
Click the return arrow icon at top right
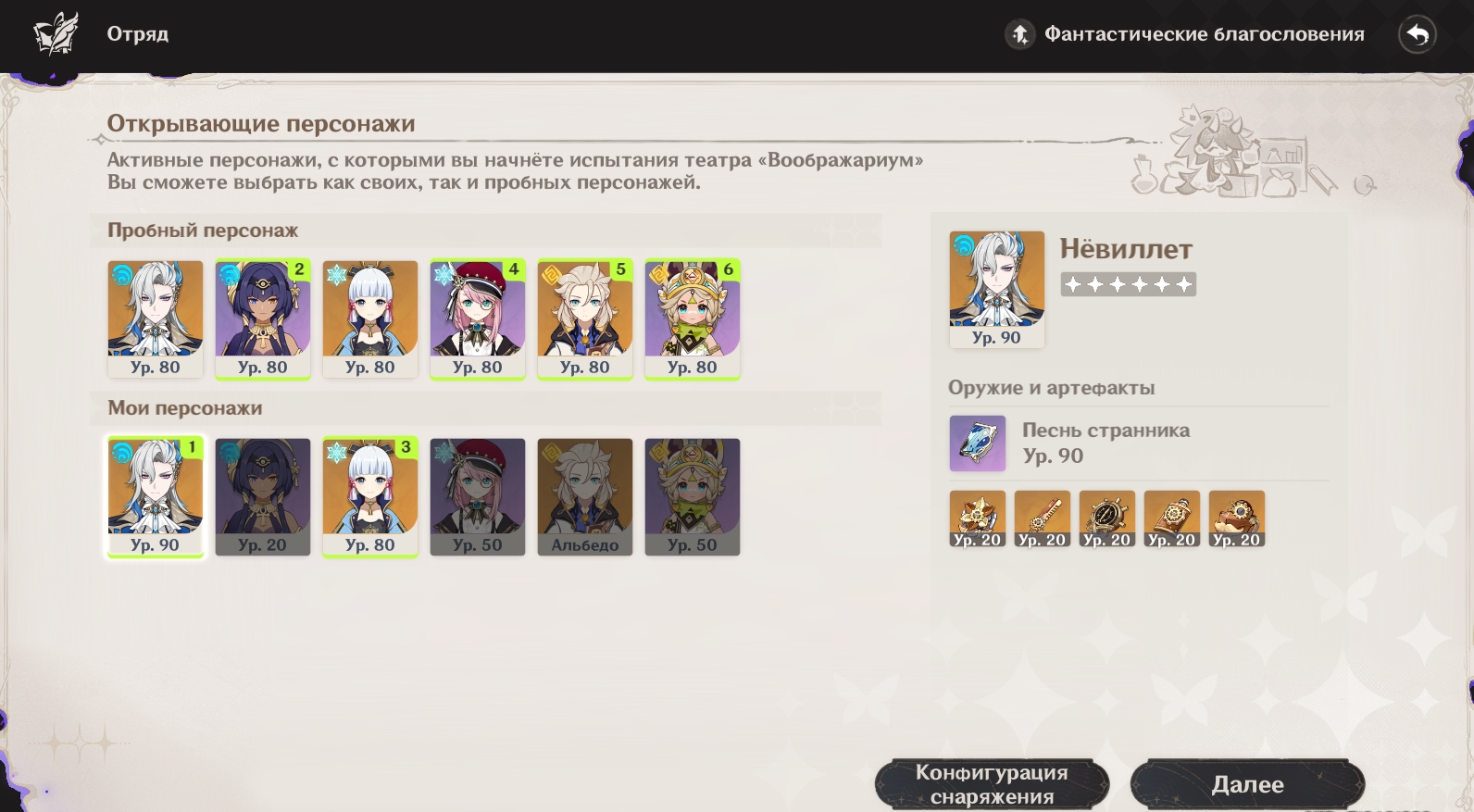[x=1417, y=35]
